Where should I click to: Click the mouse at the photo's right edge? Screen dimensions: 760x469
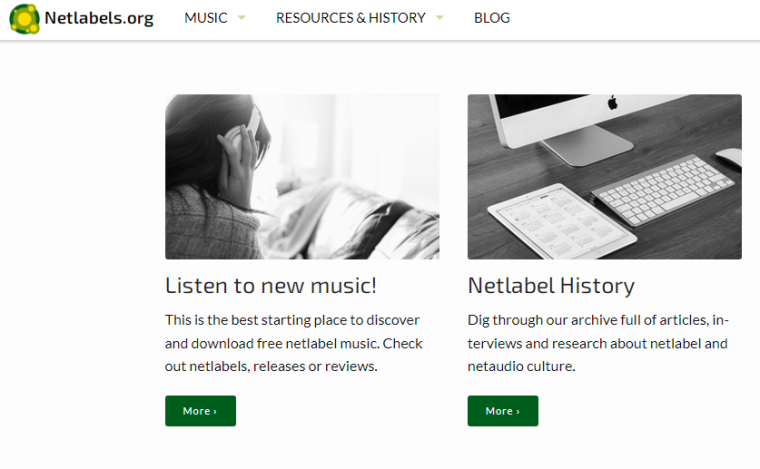(x=729, y=158)
